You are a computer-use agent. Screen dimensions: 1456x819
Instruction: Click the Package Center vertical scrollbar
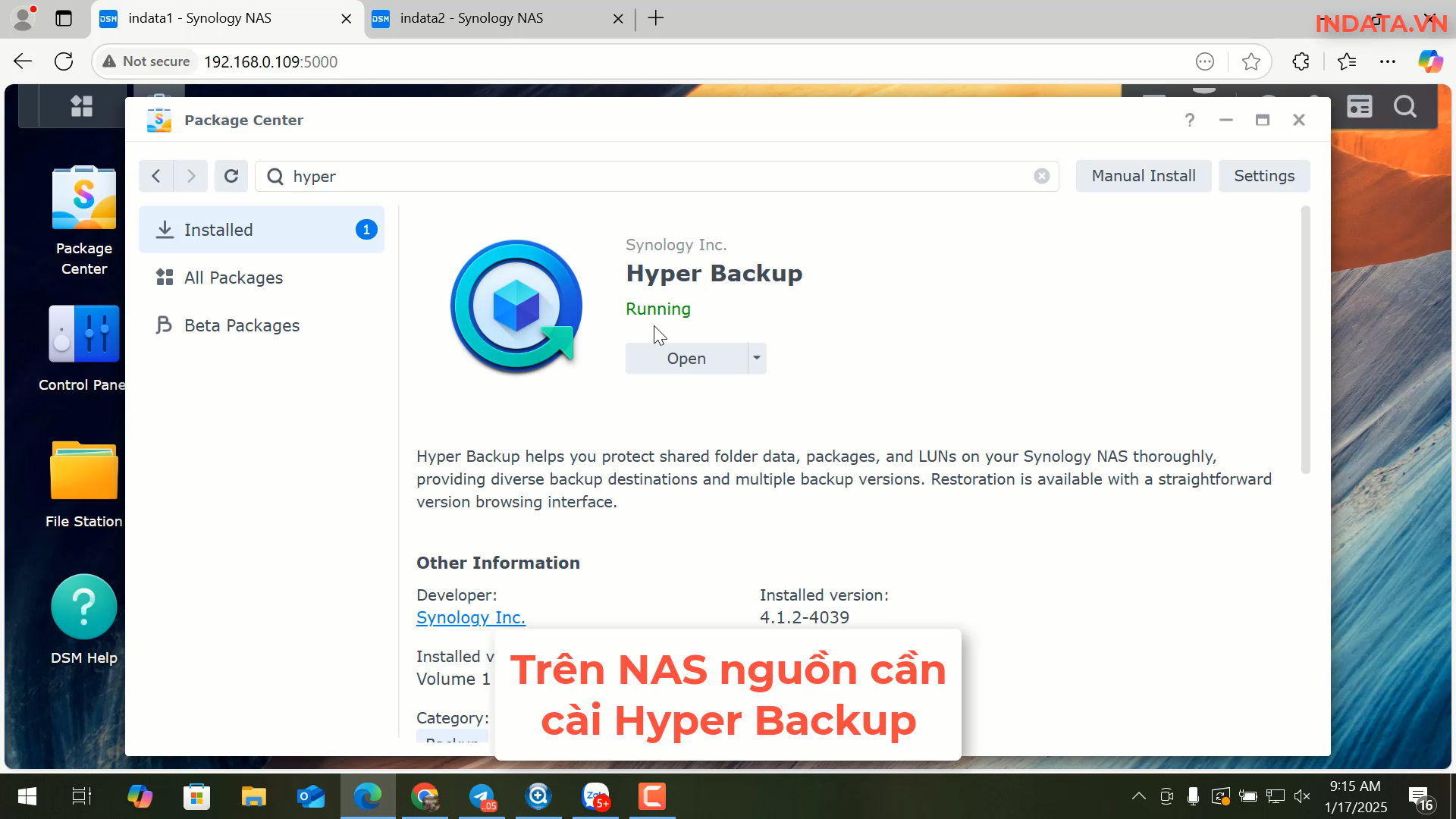pyautogui.click(x=1305, y=341)
